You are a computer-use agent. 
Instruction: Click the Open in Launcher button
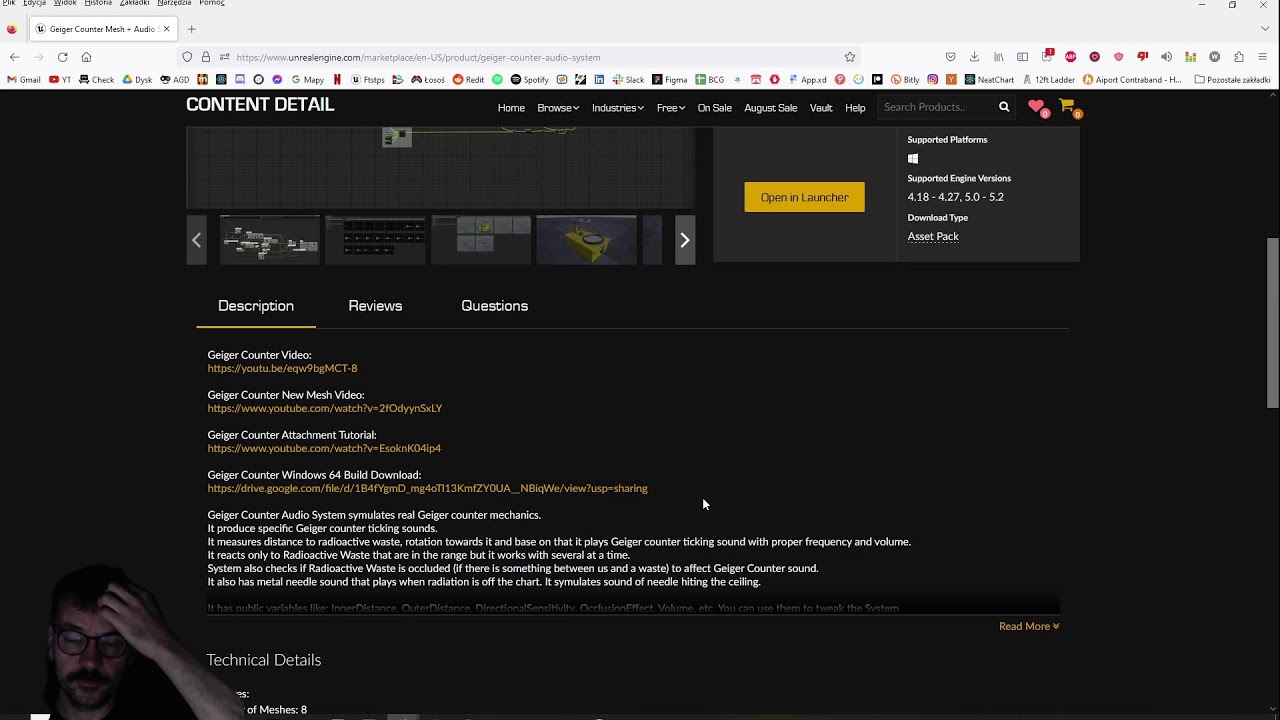(804, 197)
